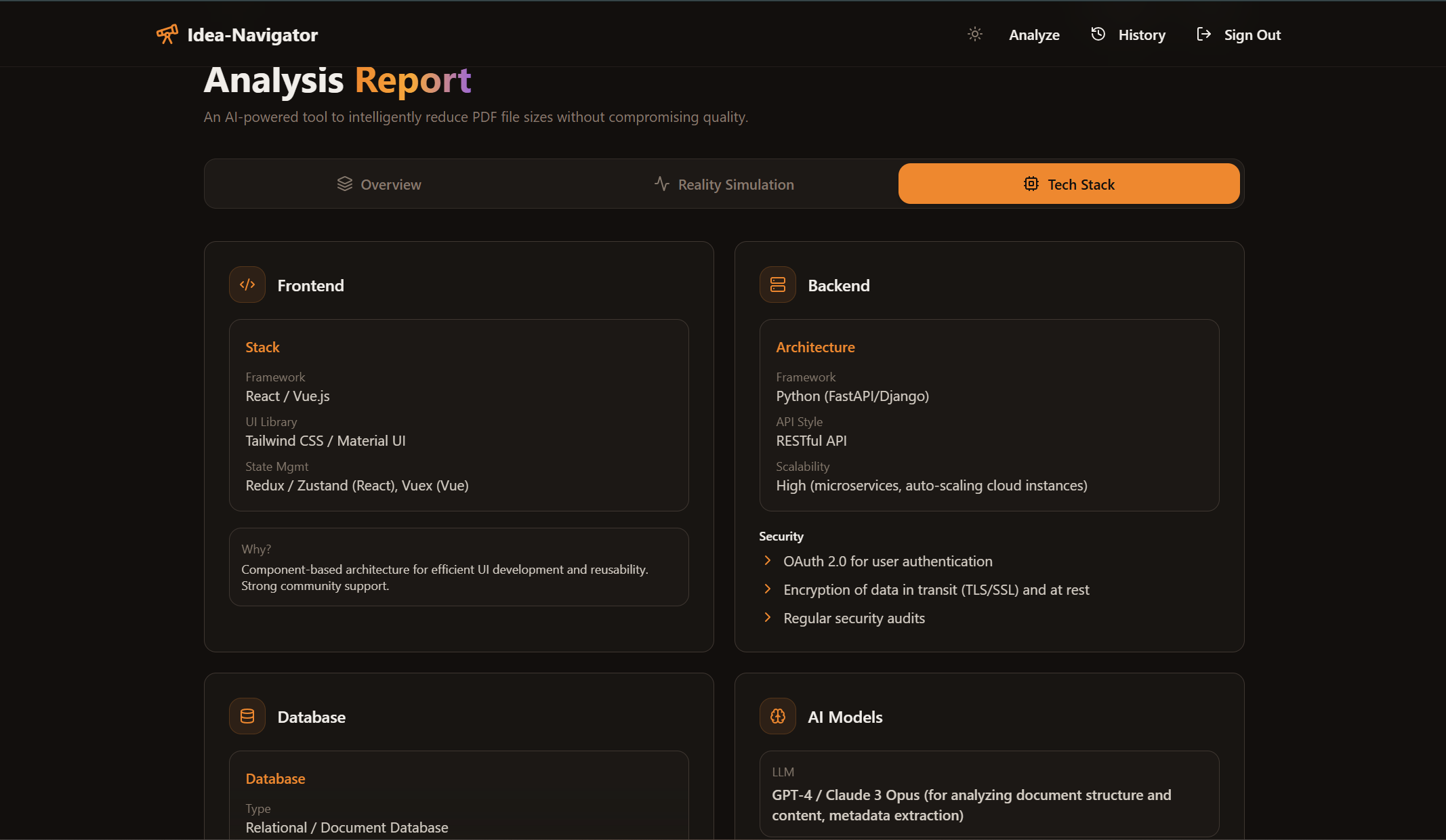Viewport: 1446px width, 840px height.
Task: Click the Idea-Navigator telescope logo icon
Action: point(167,34)
